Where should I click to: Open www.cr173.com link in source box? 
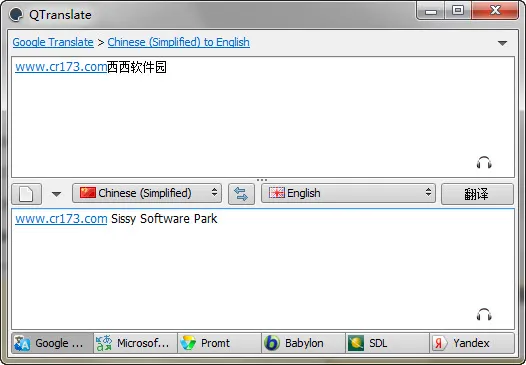click(x=61, y=67)
